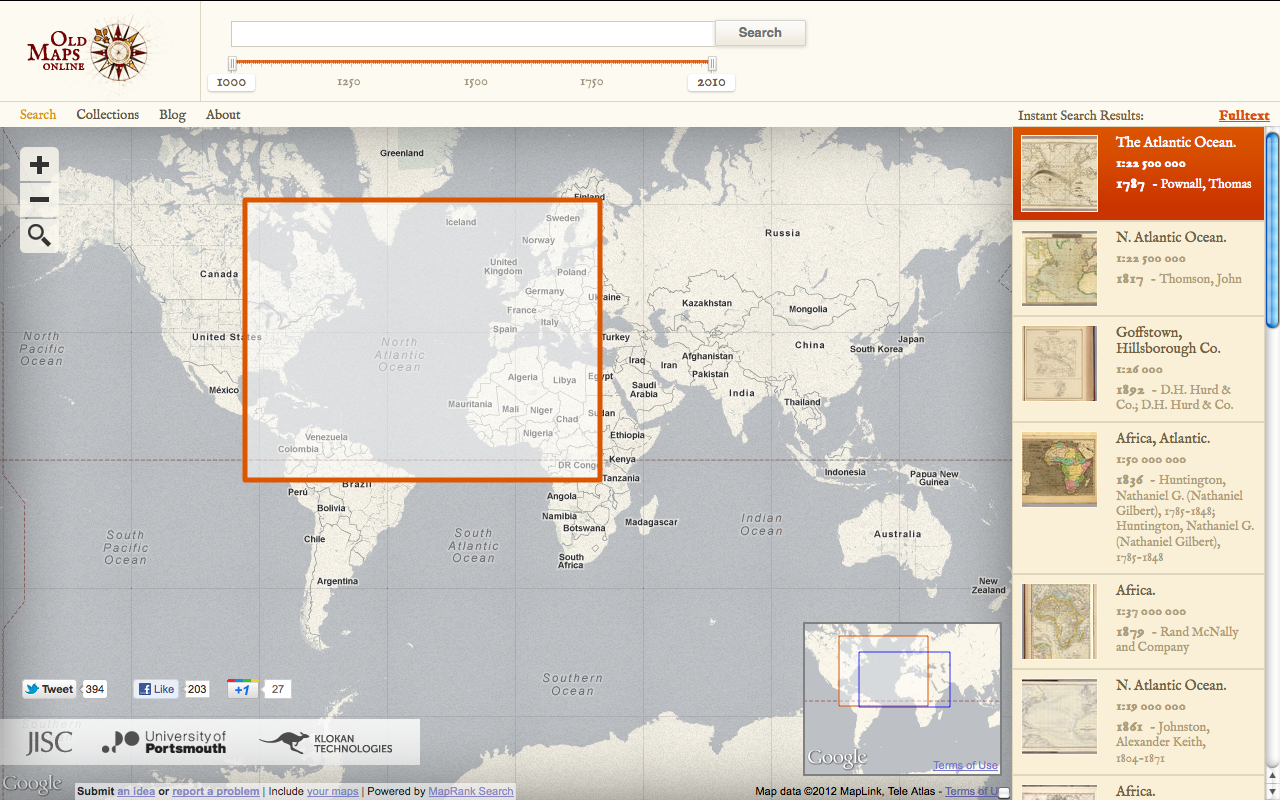This screenshot has height=800, width=1280.
Task: Open Africa, Atlantic 1836 map thumbnail
Action: (1059, 468)
